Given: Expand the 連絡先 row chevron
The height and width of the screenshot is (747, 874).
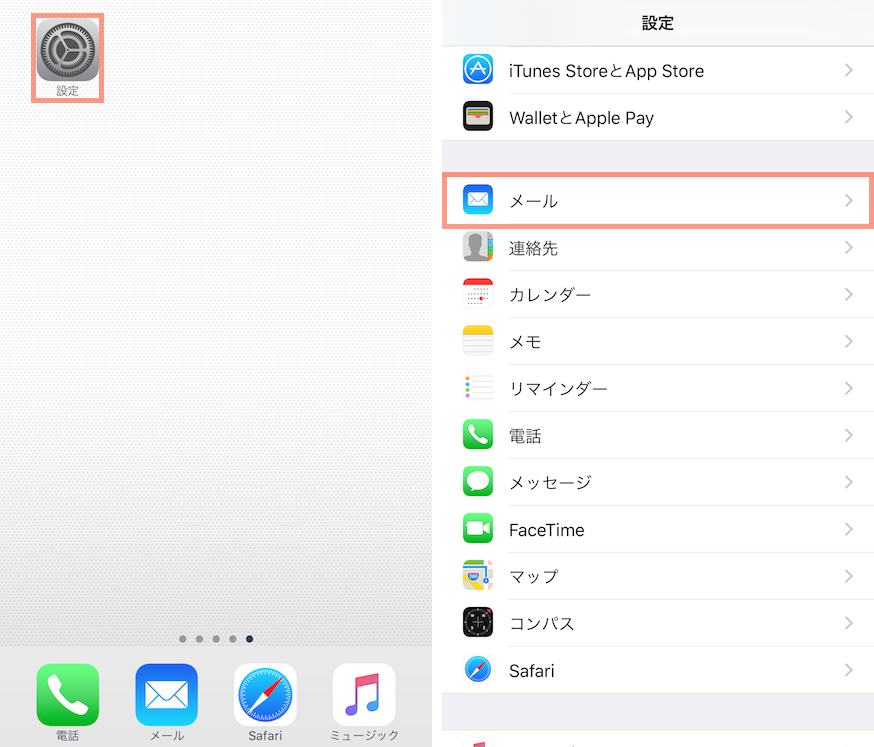Looking at the screenshot, I should (x=848, y=248).
